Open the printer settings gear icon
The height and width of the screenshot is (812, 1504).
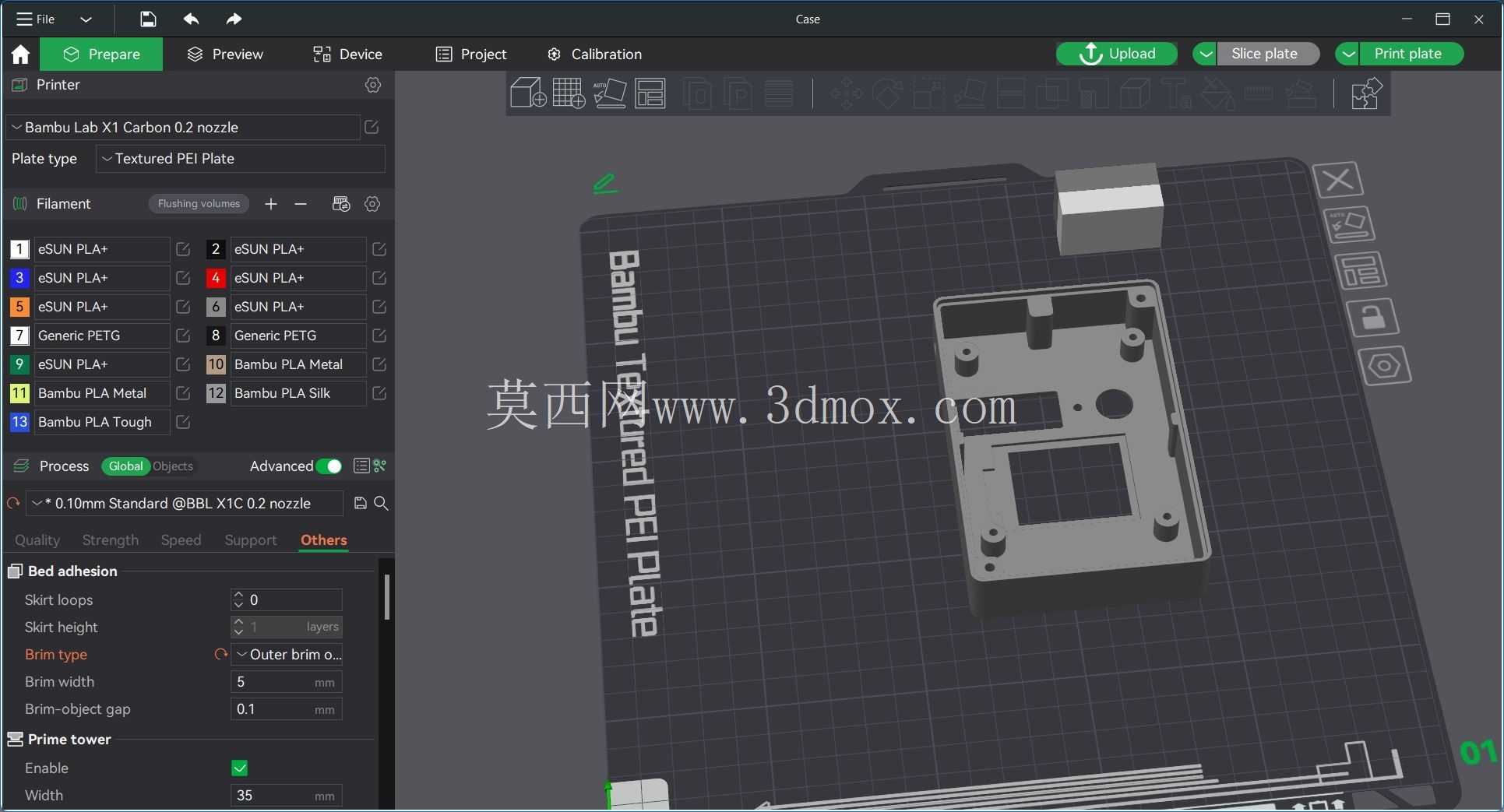tap(373, 85)
